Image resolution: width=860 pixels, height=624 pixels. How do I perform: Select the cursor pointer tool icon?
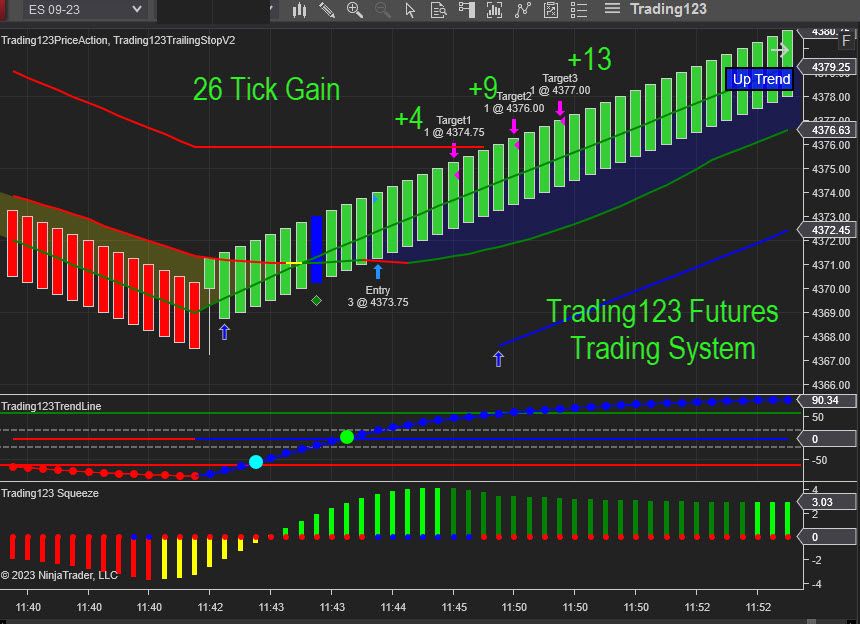coord(410,10)
